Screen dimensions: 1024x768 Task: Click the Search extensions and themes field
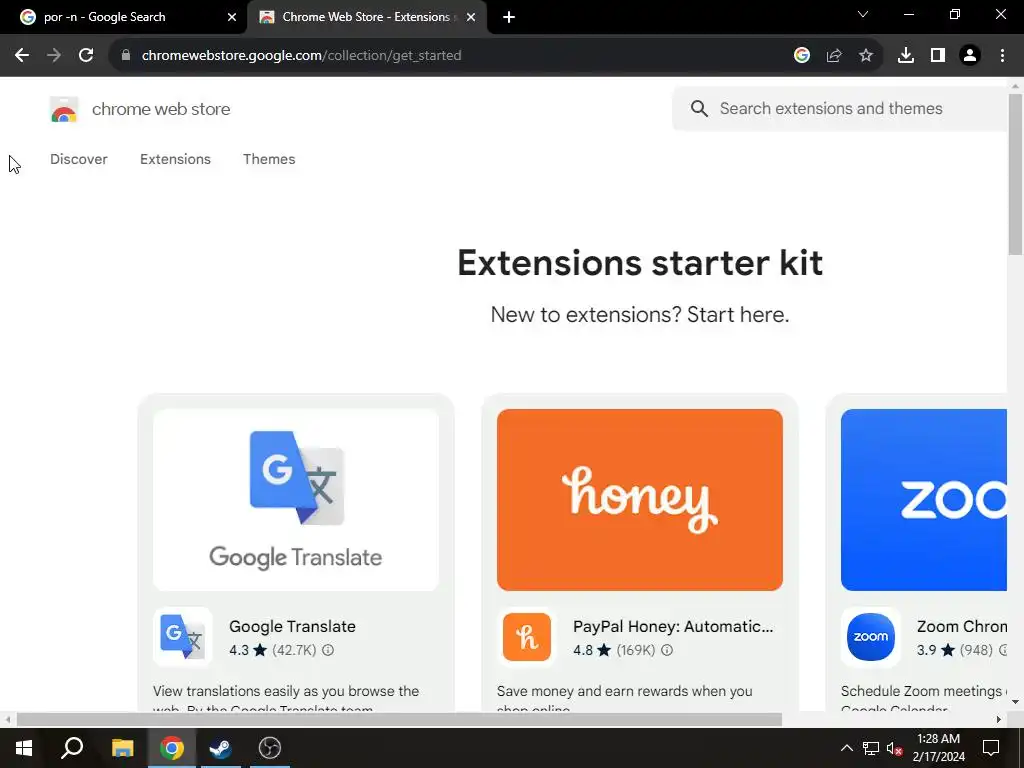(840, 108)
